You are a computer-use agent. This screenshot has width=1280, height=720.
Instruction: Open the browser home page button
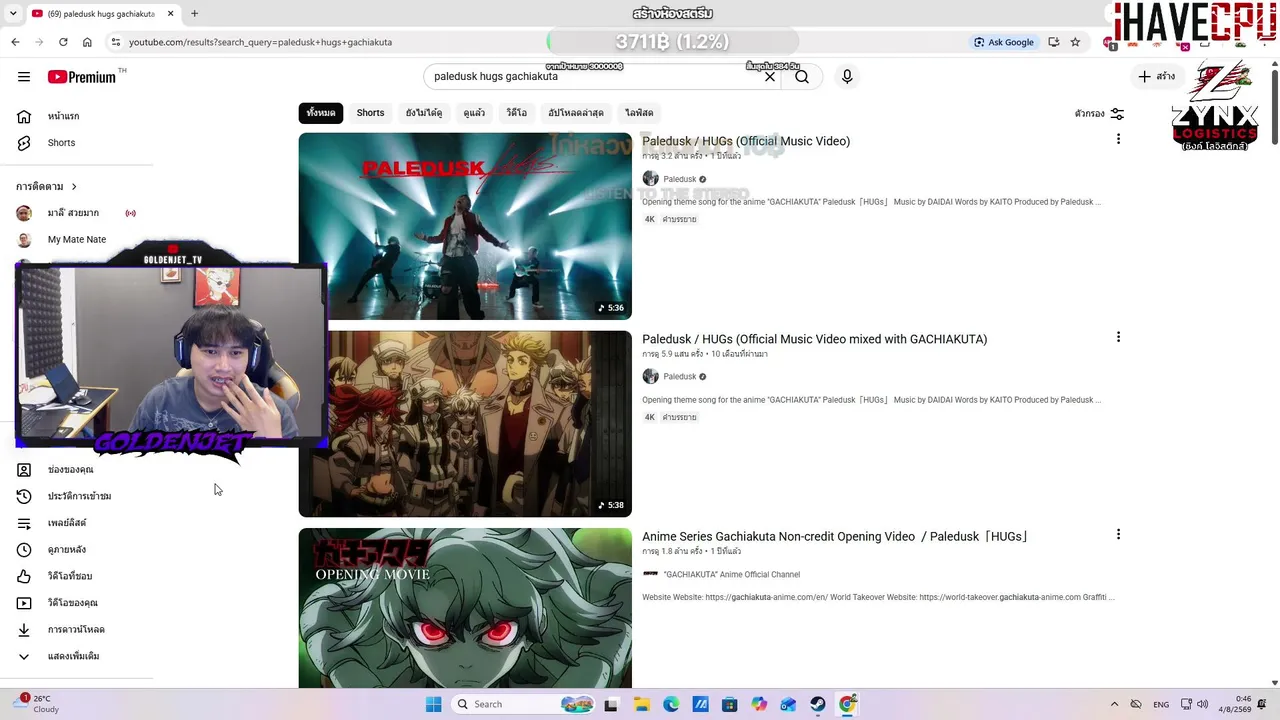(87, 42)
